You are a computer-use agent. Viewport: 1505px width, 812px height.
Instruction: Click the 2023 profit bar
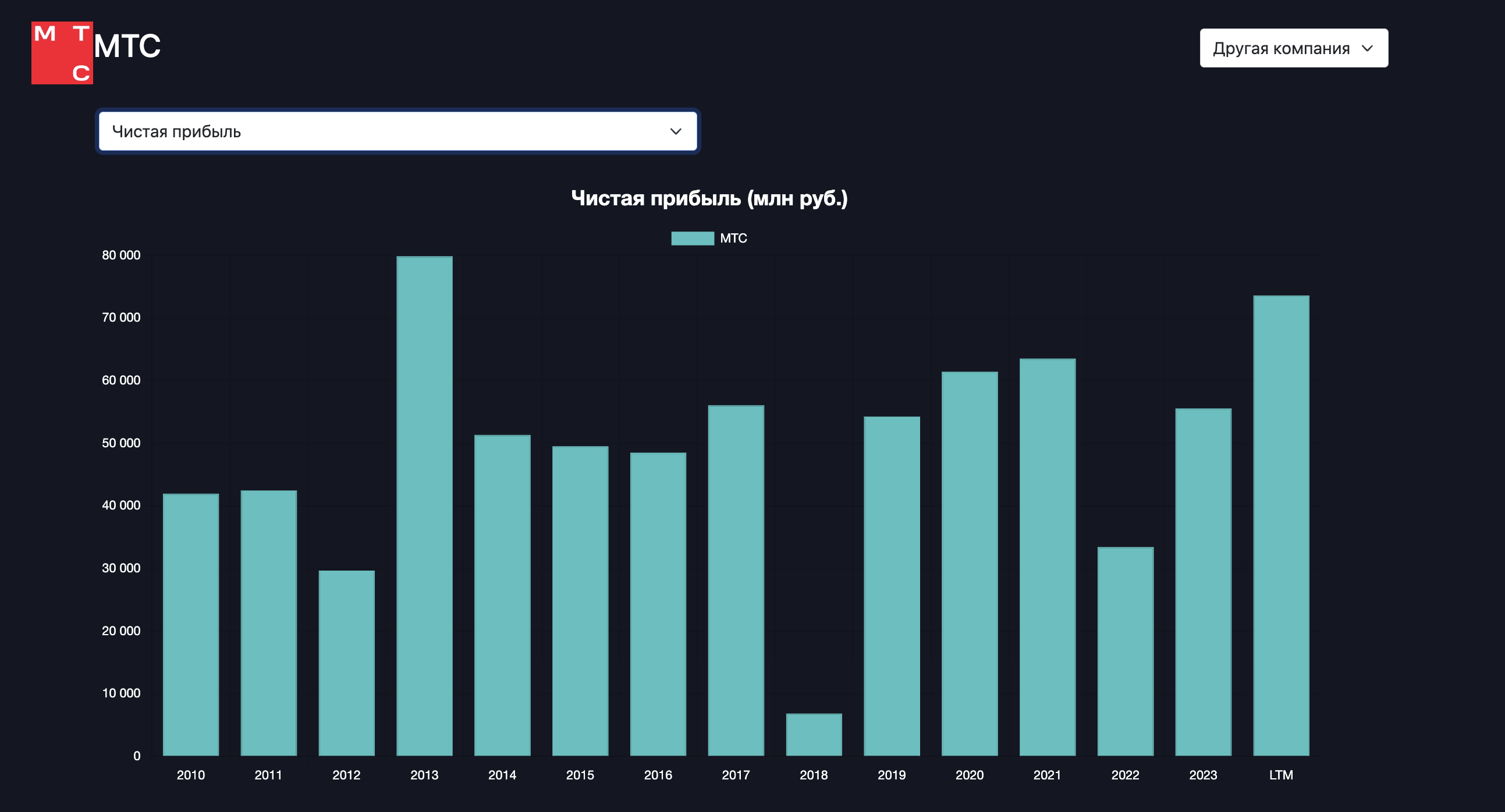tap(1204, 582)
